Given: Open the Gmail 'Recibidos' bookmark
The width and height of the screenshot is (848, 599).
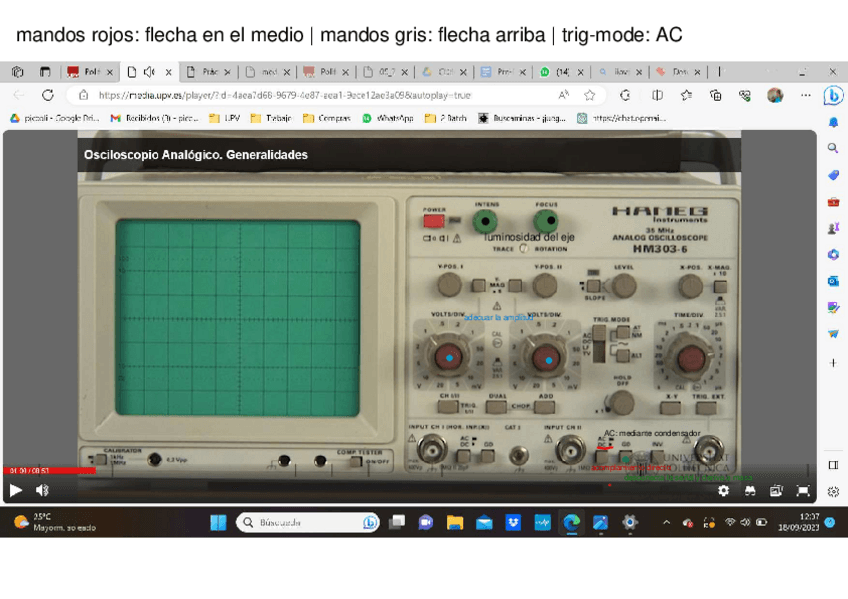Looking at the screenshot, I should [x=155, y=118].
